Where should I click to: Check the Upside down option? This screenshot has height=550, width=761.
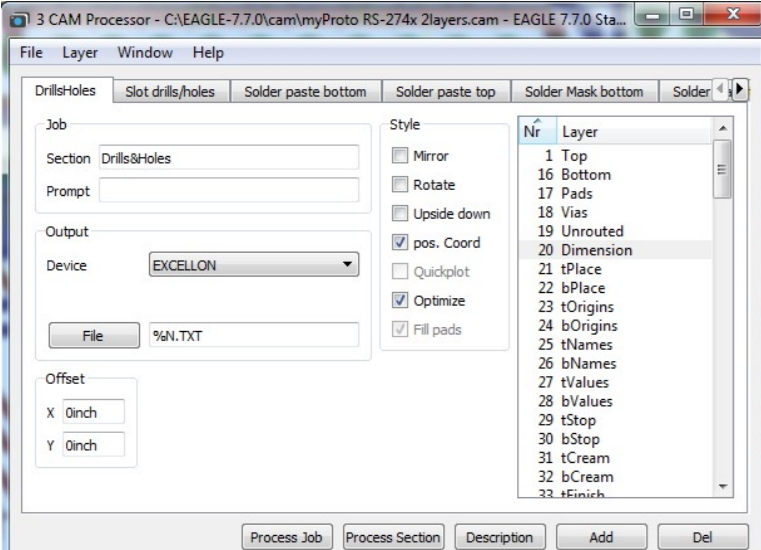pyautogui.click(x=400, y=214)
